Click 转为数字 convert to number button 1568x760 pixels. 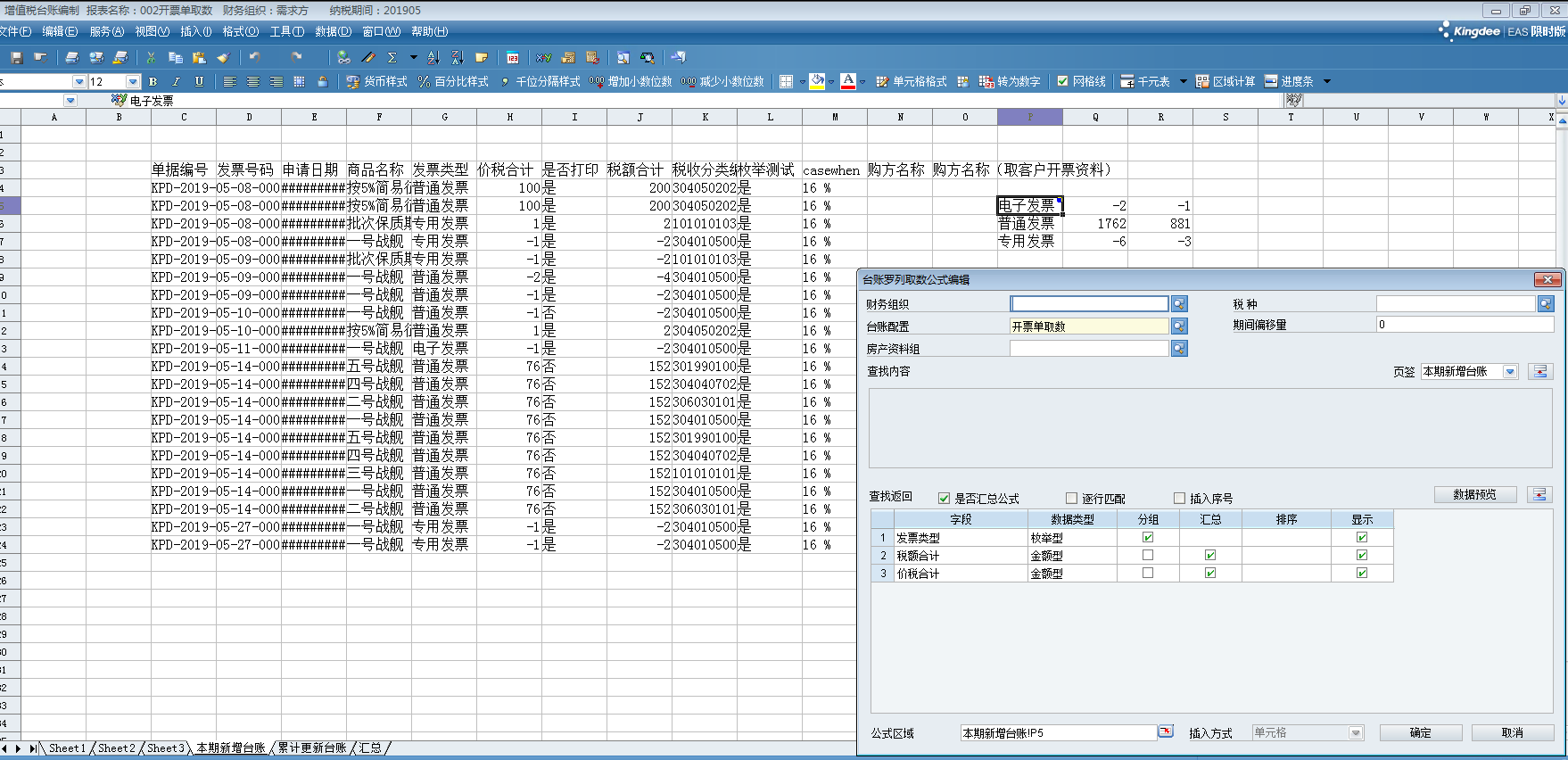click(x=1010, y=81)
